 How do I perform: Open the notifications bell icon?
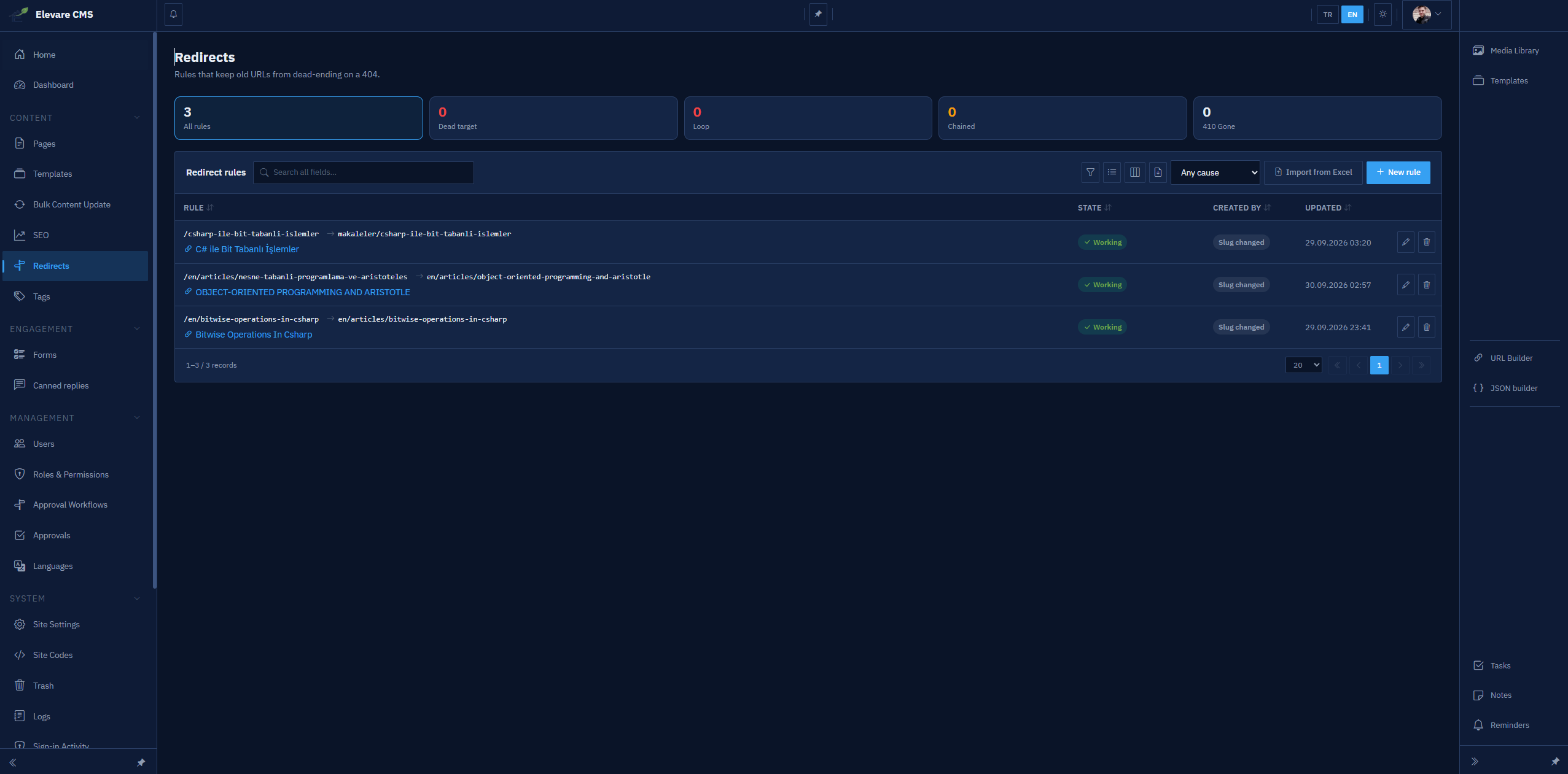click(173, 14)
